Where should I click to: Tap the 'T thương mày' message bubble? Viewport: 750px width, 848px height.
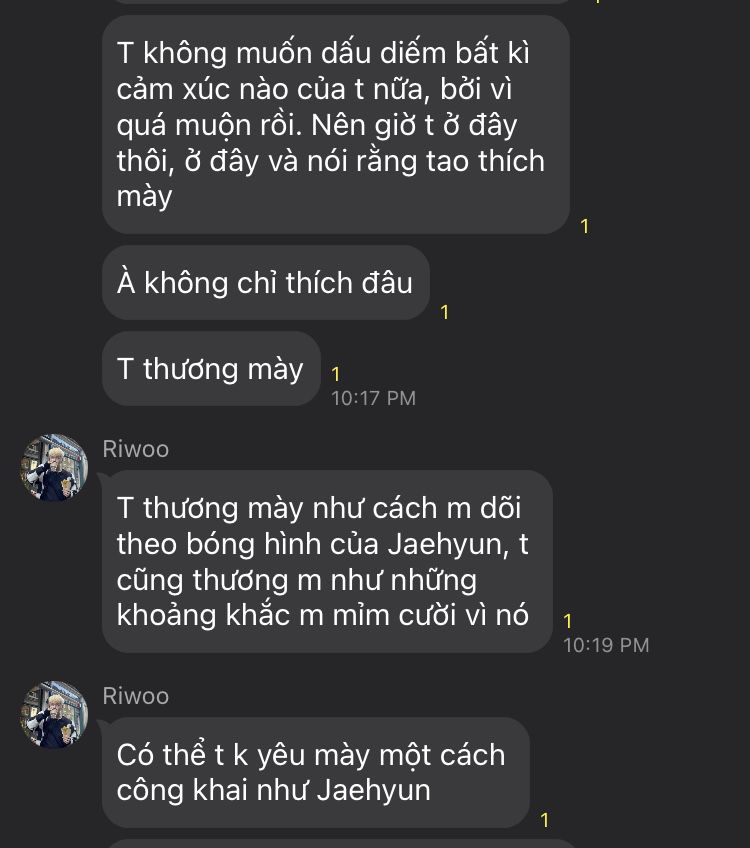pos(211,369)
